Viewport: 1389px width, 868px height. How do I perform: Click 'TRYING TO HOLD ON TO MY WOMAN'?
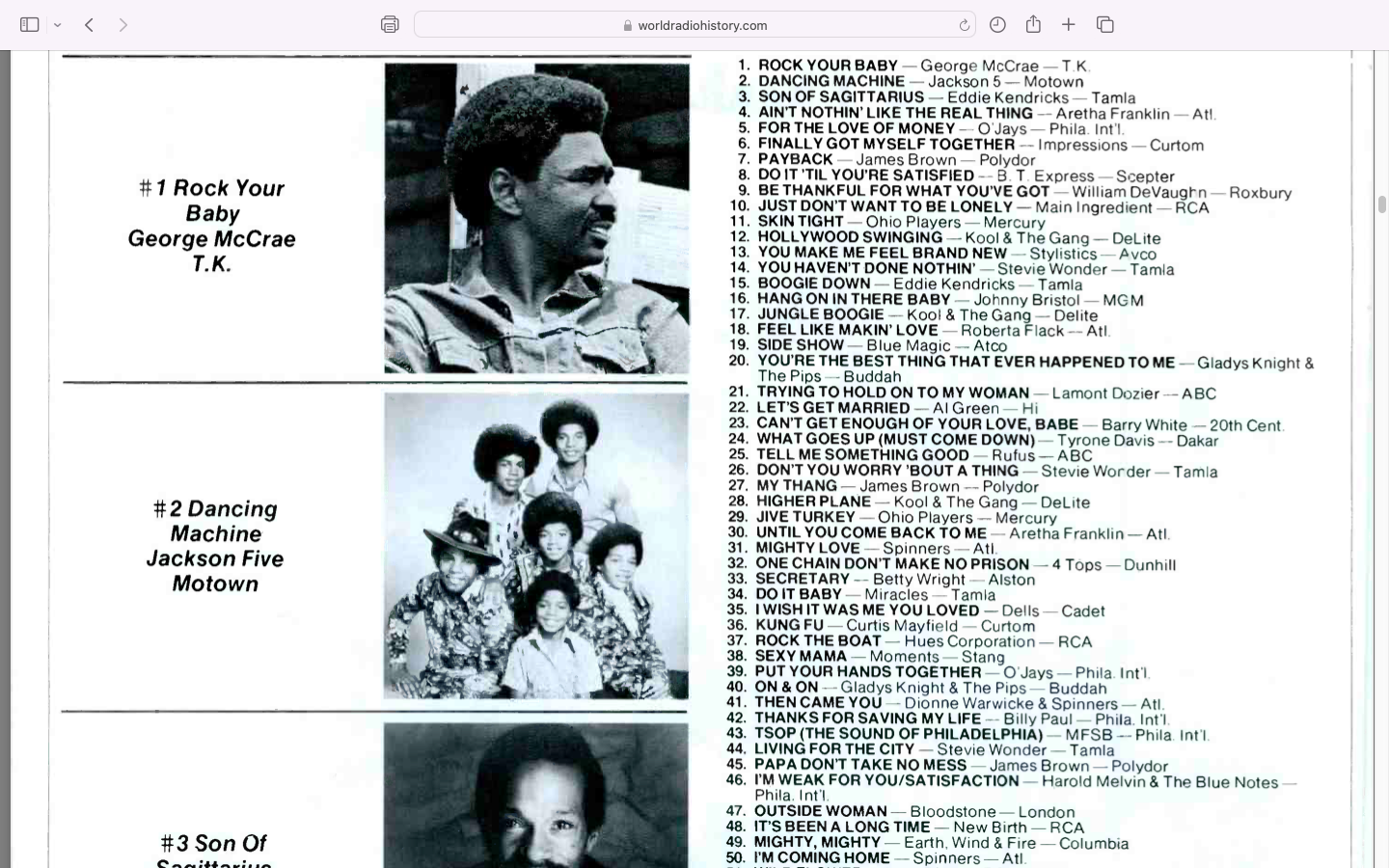tap(893, 393)
